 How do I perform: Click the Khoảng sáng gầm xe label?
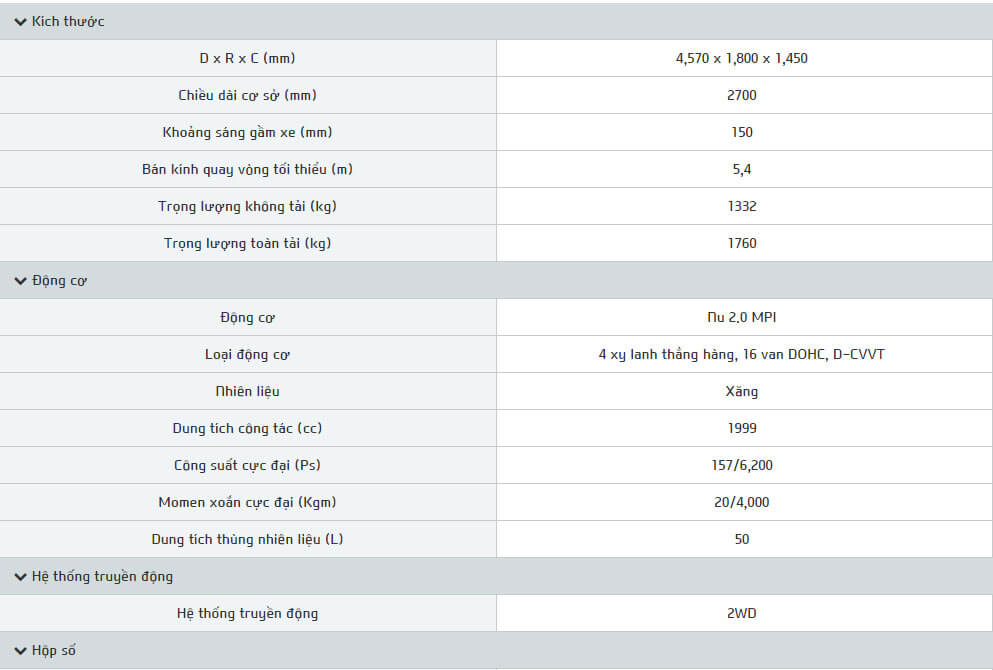247,132
